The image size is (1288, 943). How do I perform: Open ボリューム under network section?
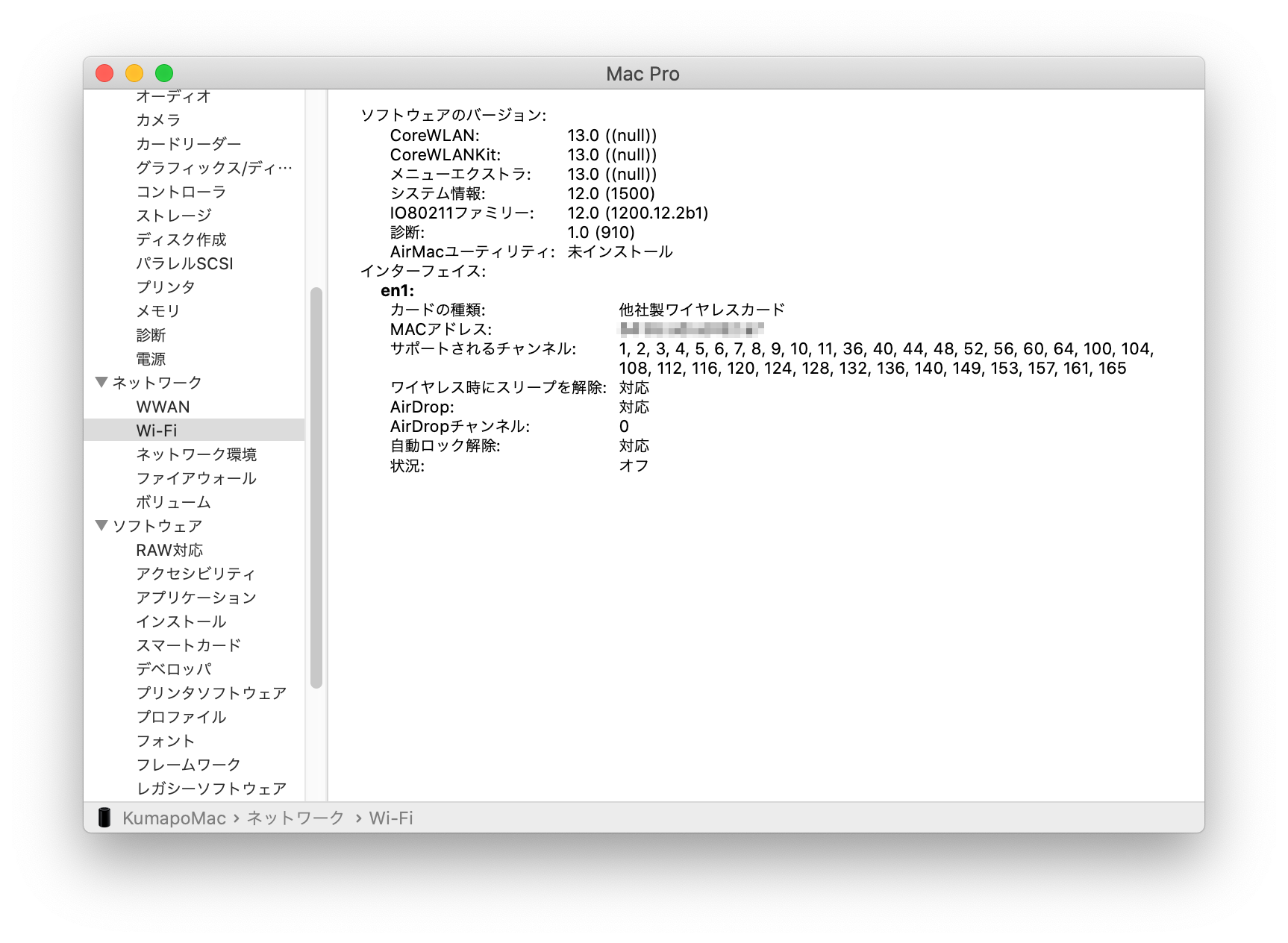(x=173, y=502)
